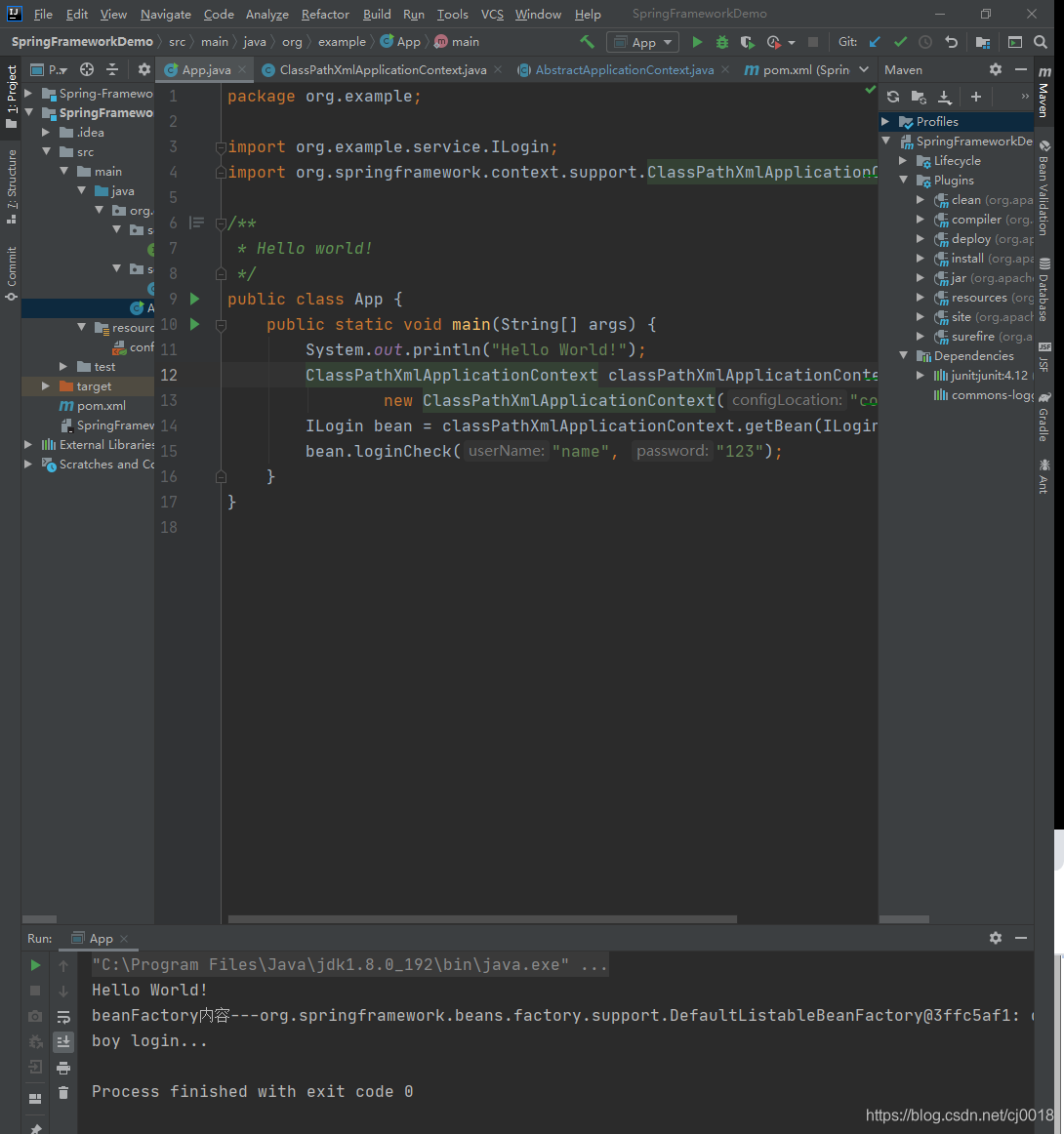The image size is (1064, 1134).
Task: Expand the .idea folder
Action: pyautogui.click(x=46, y=133)
